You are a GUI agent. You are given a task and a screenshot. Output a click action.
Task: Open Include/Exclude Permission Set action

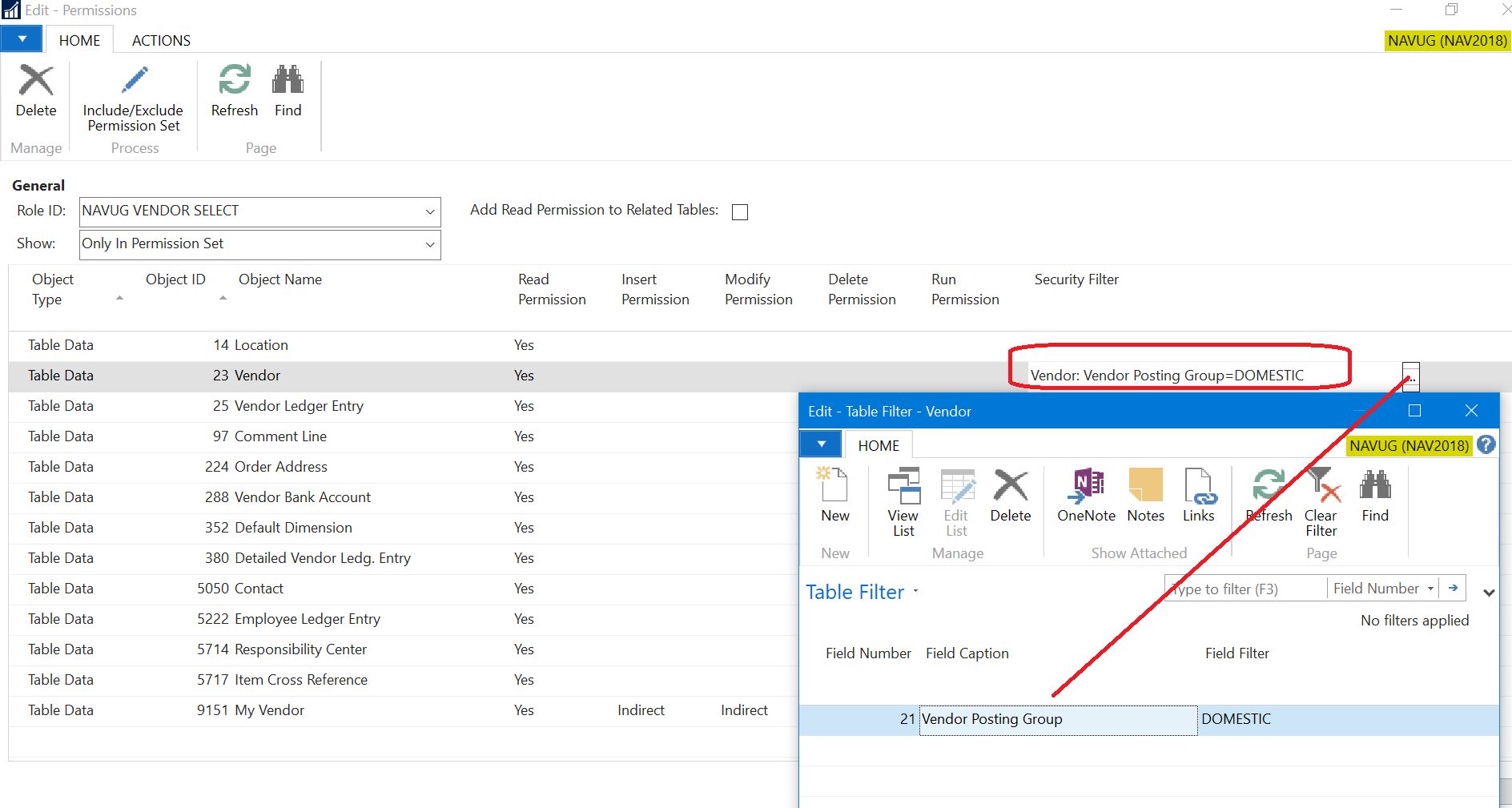pos(133,98)
